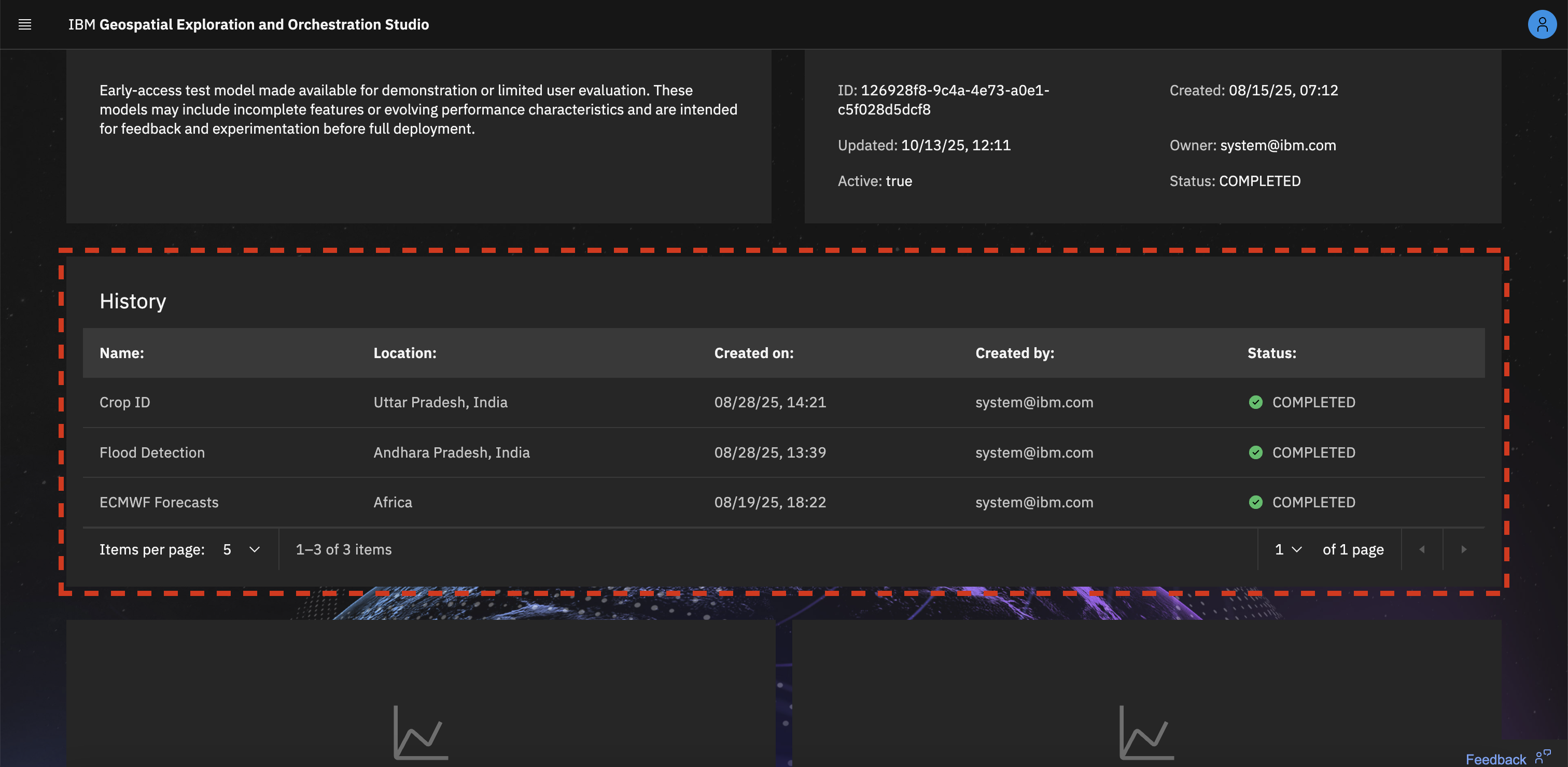The image size is (1568, 767).
Task: Go to the previous history page
Action: click(x=1422, y=549)
